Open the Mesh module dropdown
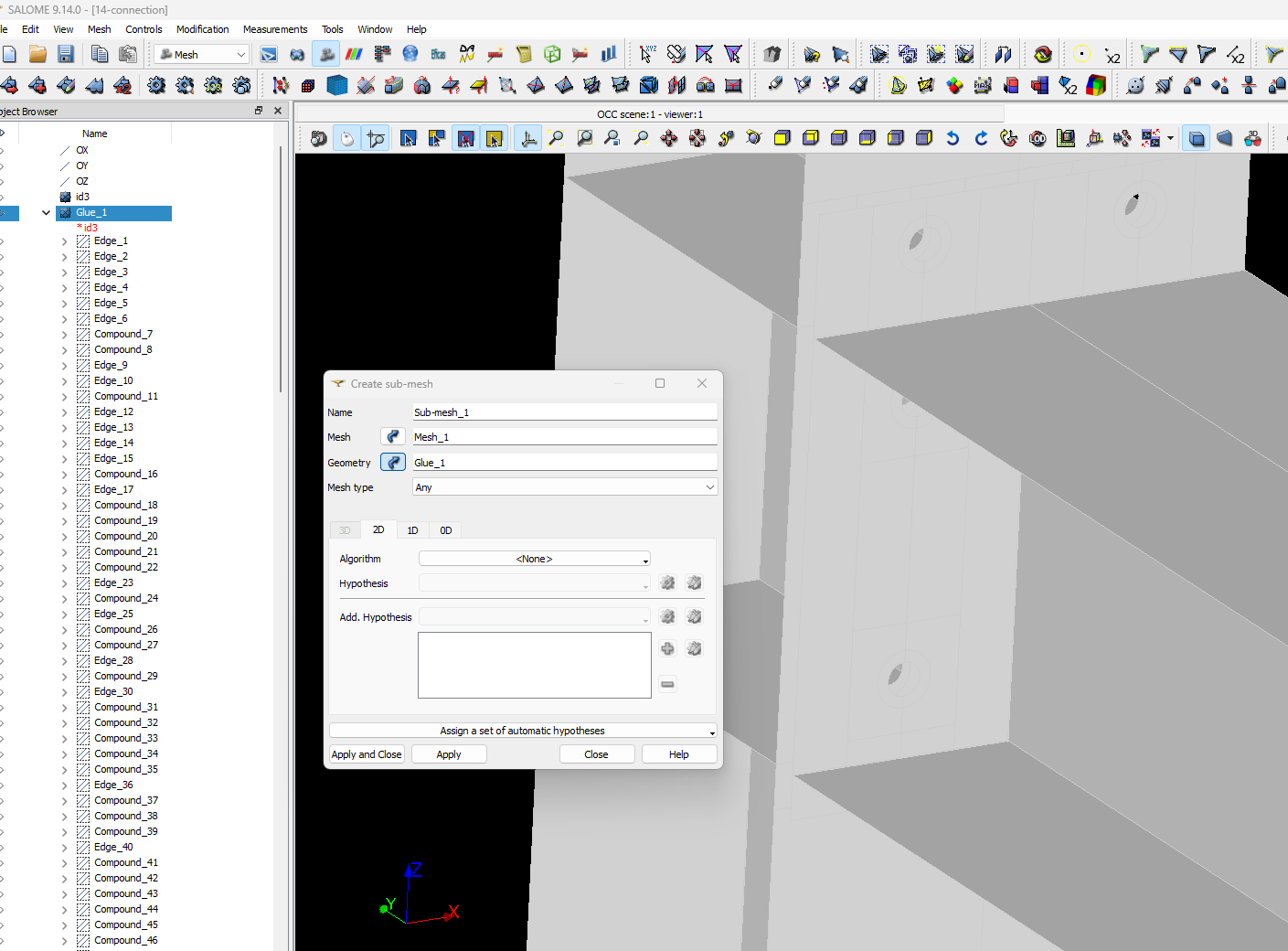This screenshot has width=1288, height=951. 201,55
